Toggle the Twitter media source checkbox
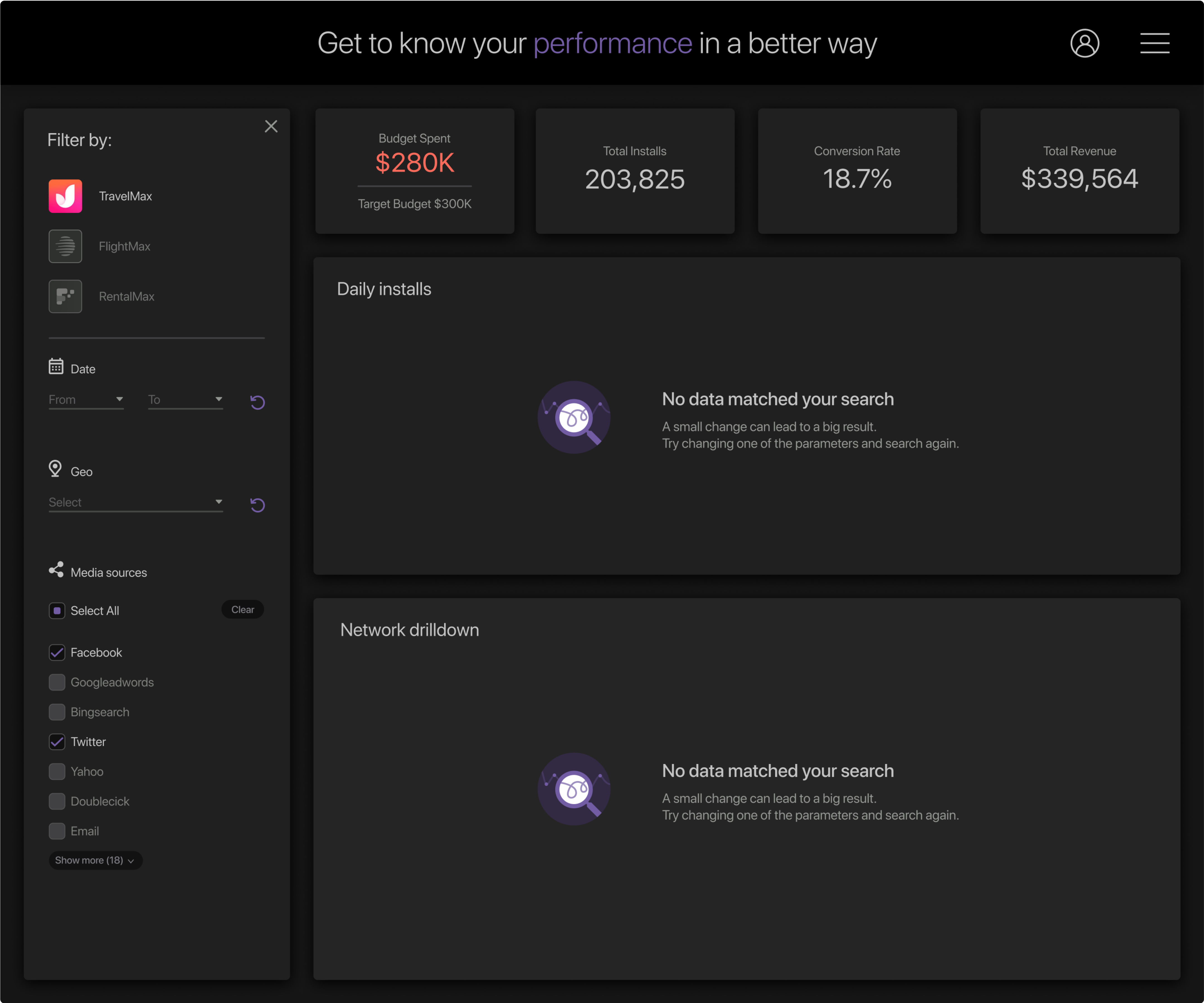Screen dimensions: 1204x1003 point(57,741)
